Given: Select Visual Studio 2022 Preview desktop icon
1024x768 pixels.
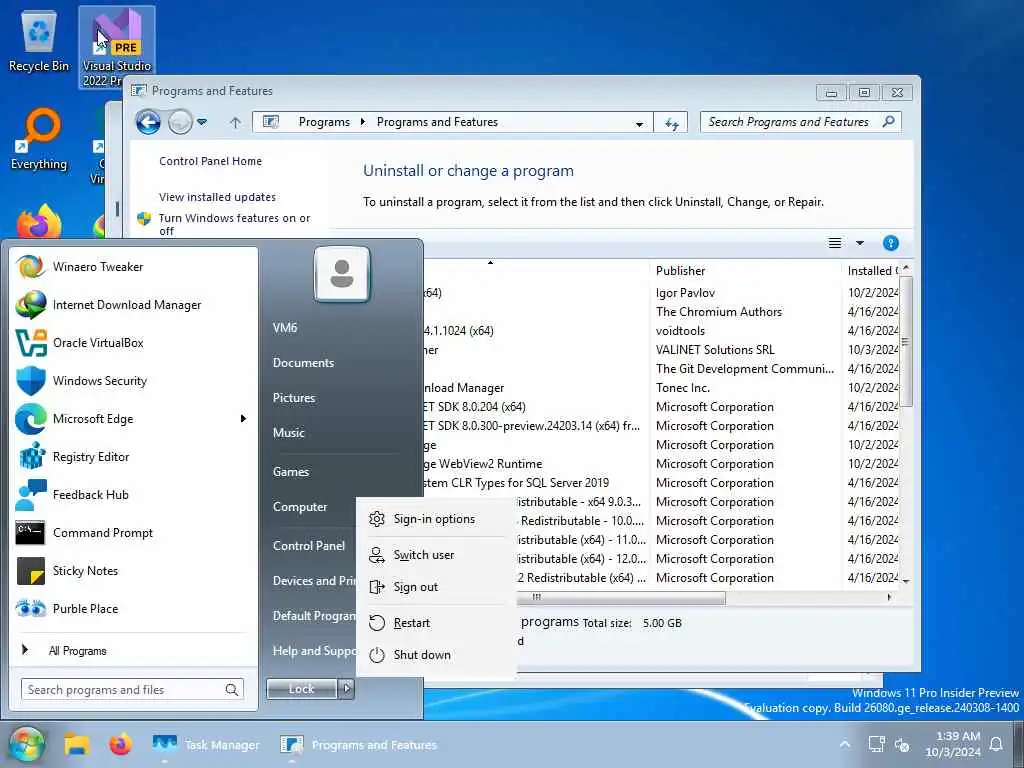Looking at the screenshot, I should tap(117, 47).
